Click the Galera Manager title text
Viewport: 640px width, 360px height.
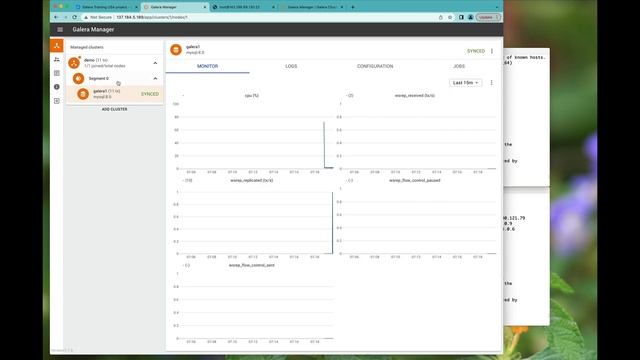click(93, 29)
